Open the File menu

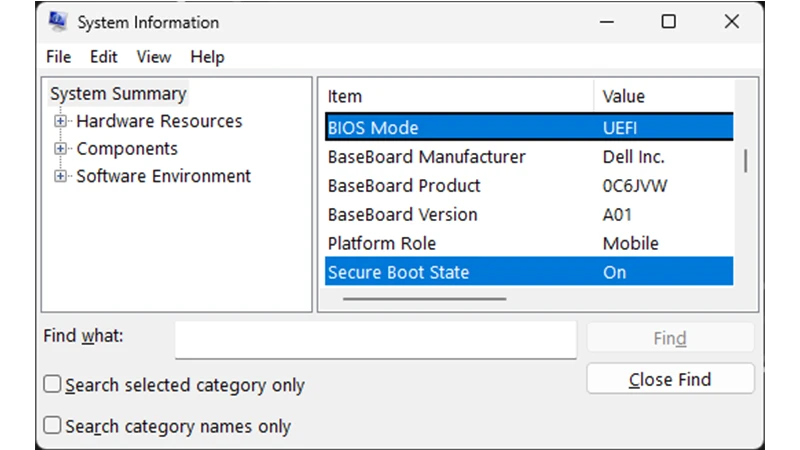point(58,57)
